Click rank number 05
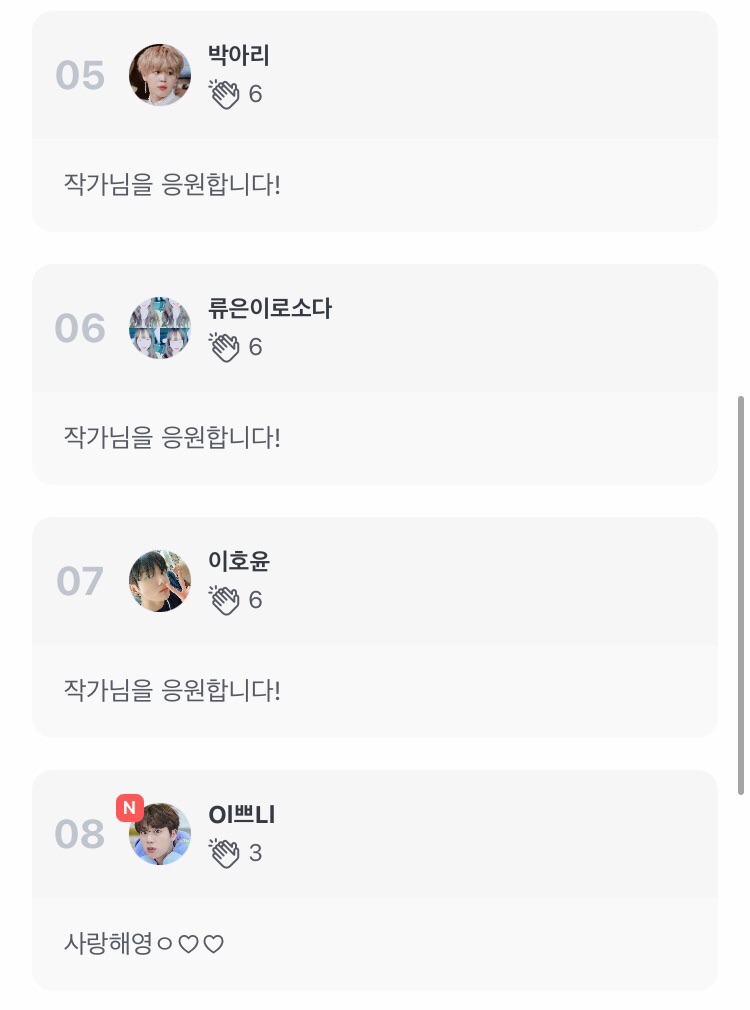 pos(80,76)
